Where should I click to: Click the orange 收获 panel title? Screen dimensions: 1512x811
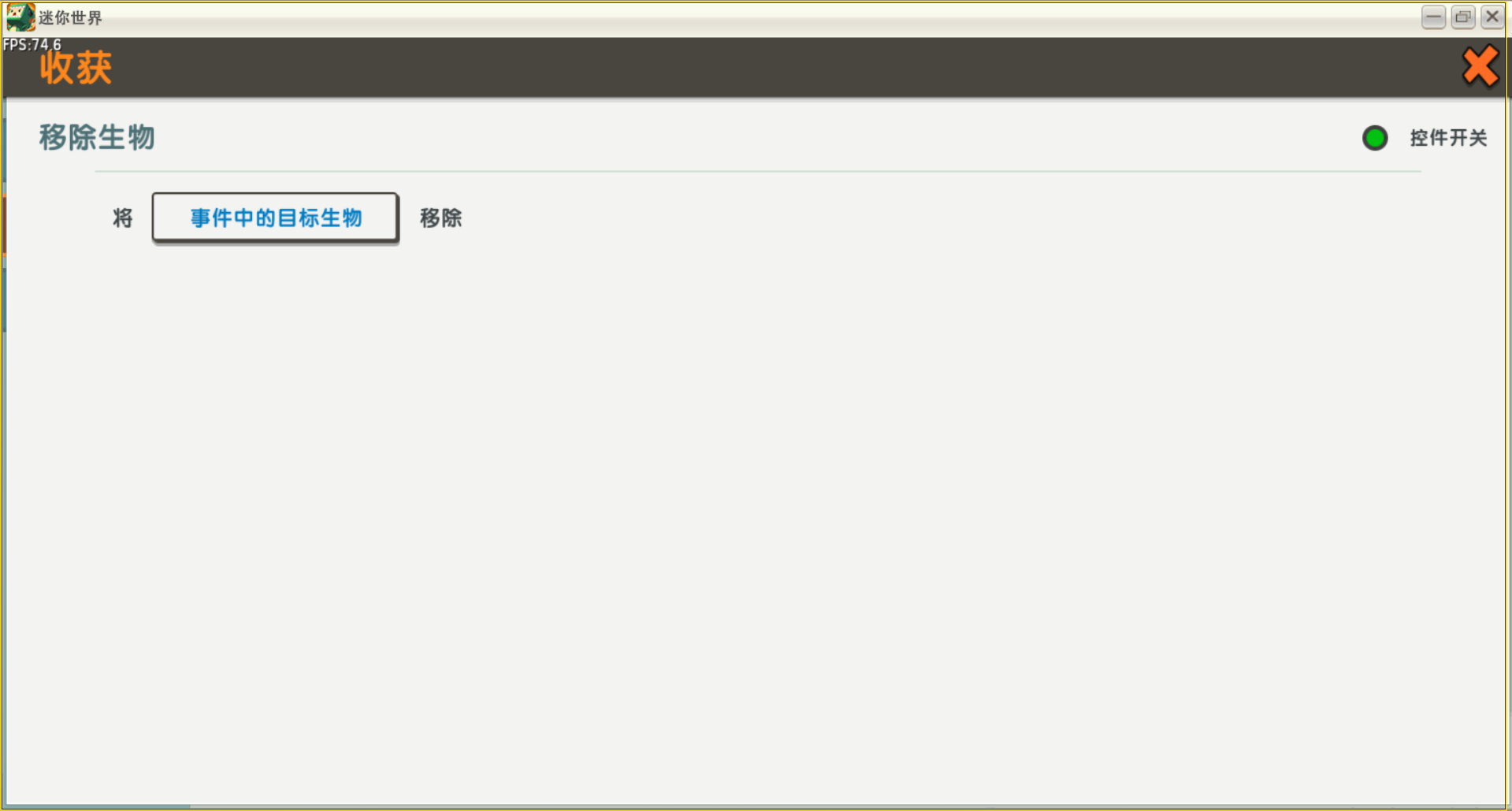coord(76,68)
